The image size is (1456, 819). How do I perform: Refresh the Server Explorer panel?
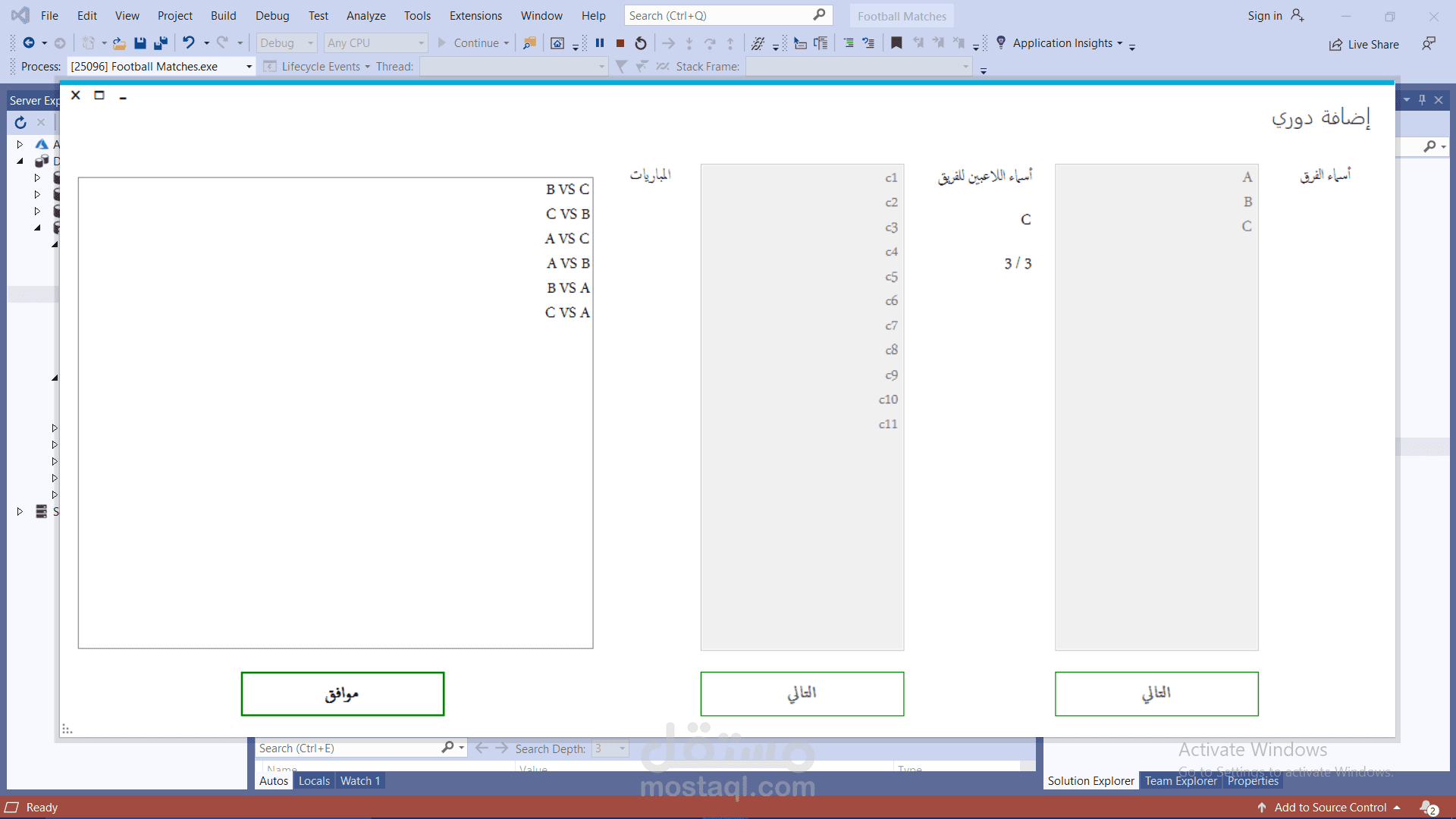20,122
